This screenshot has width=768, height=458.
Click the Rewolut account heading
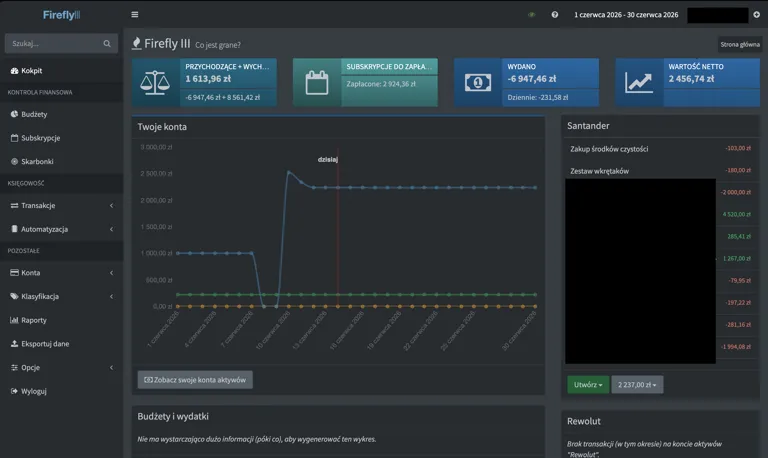(x=583, y=421)
